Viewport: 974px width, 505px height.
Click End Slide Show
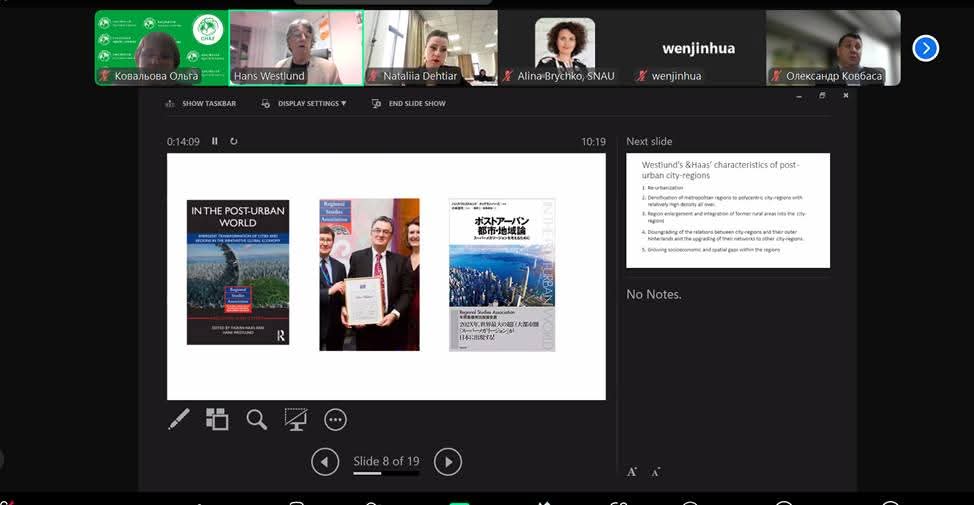pyautogui.click(x=408, y=104)
